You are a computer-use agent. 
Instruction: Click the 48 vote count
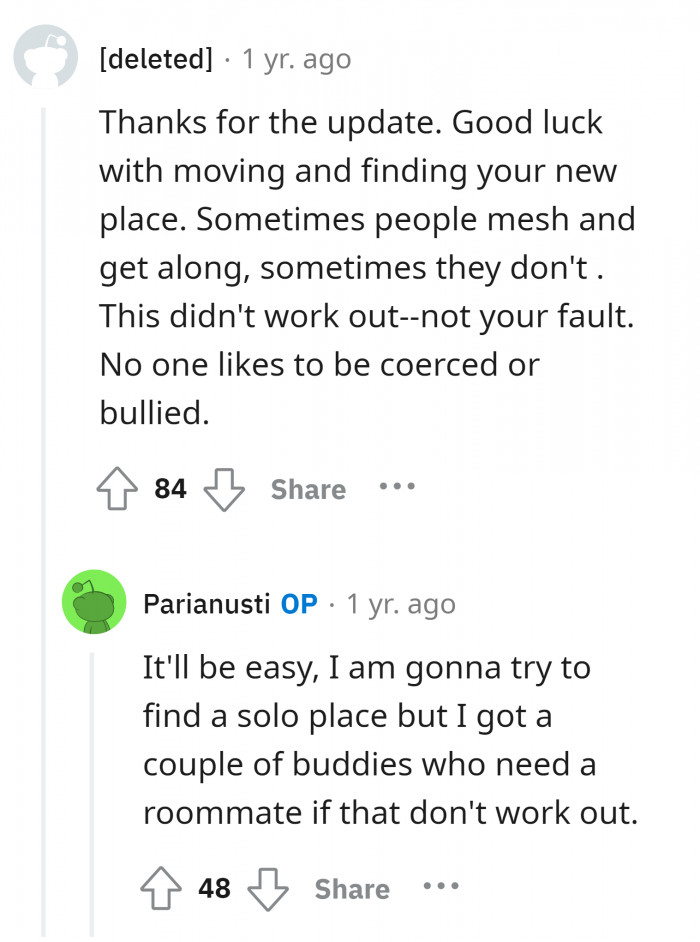click(x=214, y=889)
